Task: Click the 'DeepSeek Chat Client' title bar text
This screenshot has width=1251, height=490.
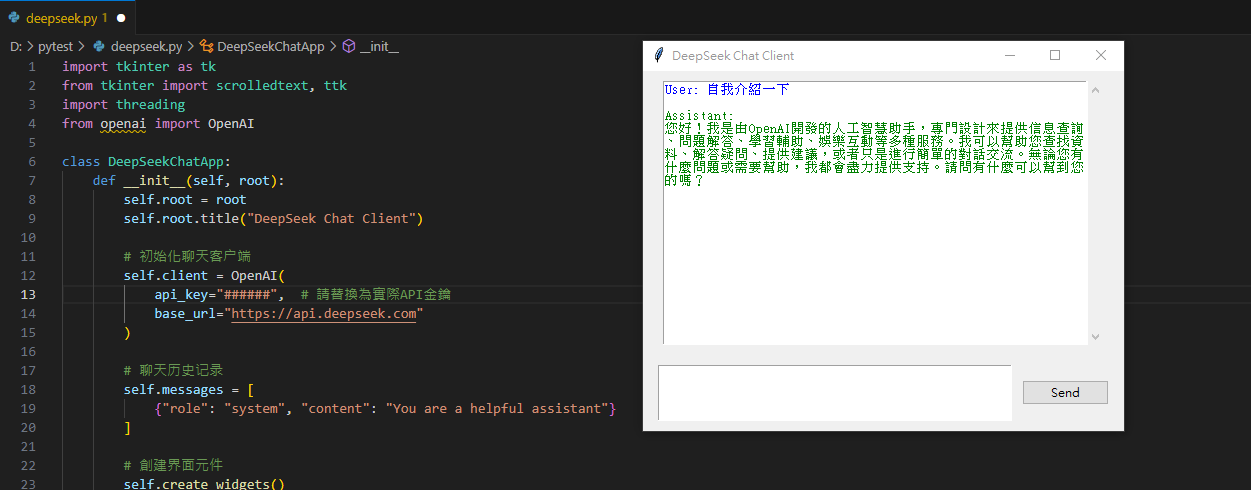Action: [733, 56]
